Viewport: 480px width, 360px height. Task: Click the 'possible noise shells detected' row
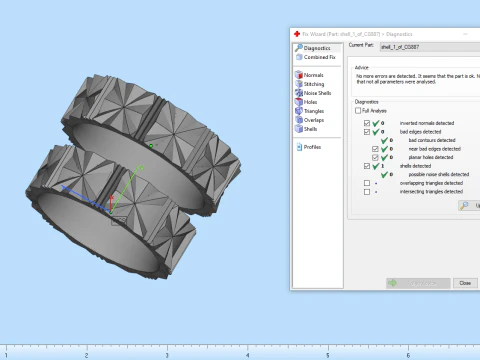[x=425, y=174]
